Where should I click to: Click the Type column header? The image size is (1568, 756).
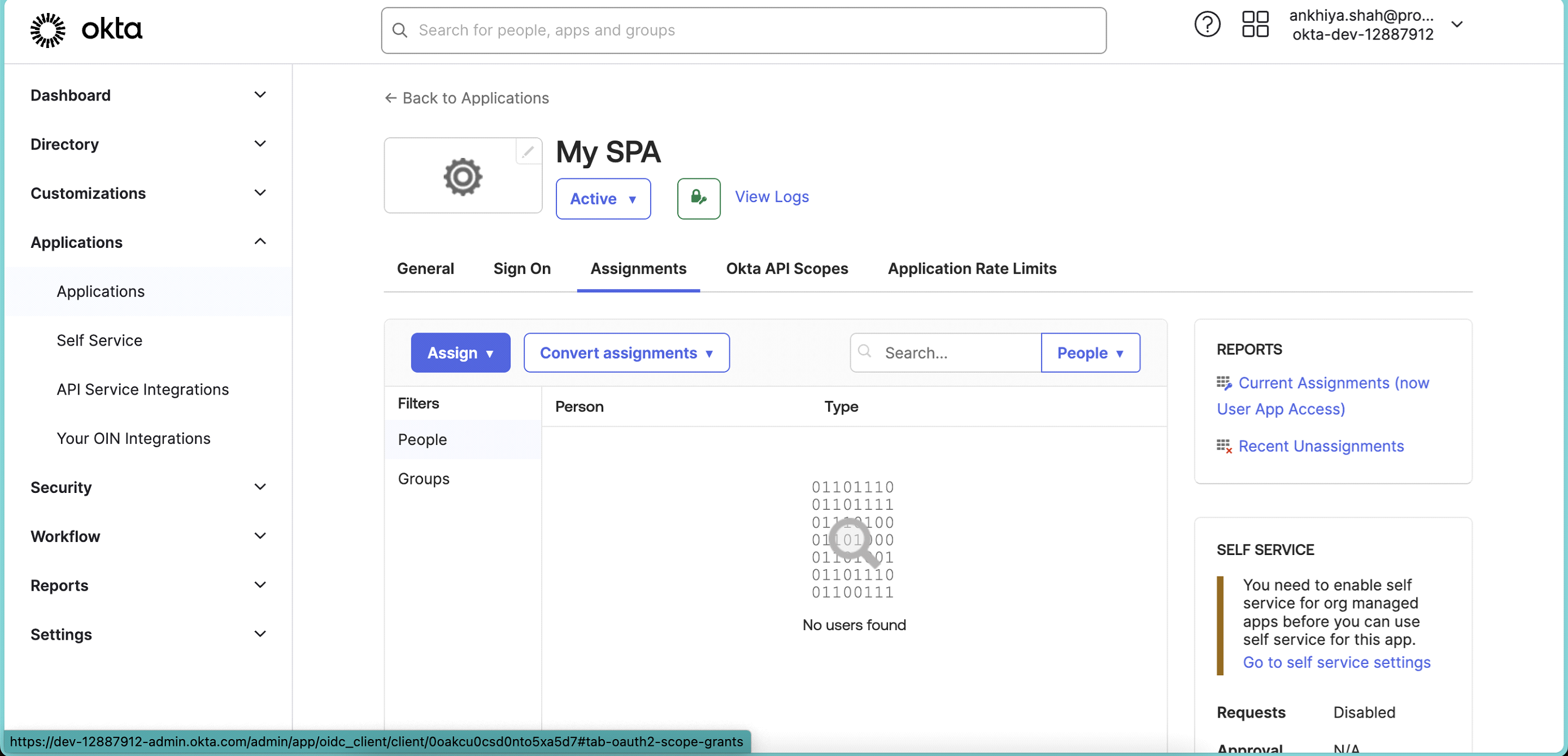click(840, 407)
